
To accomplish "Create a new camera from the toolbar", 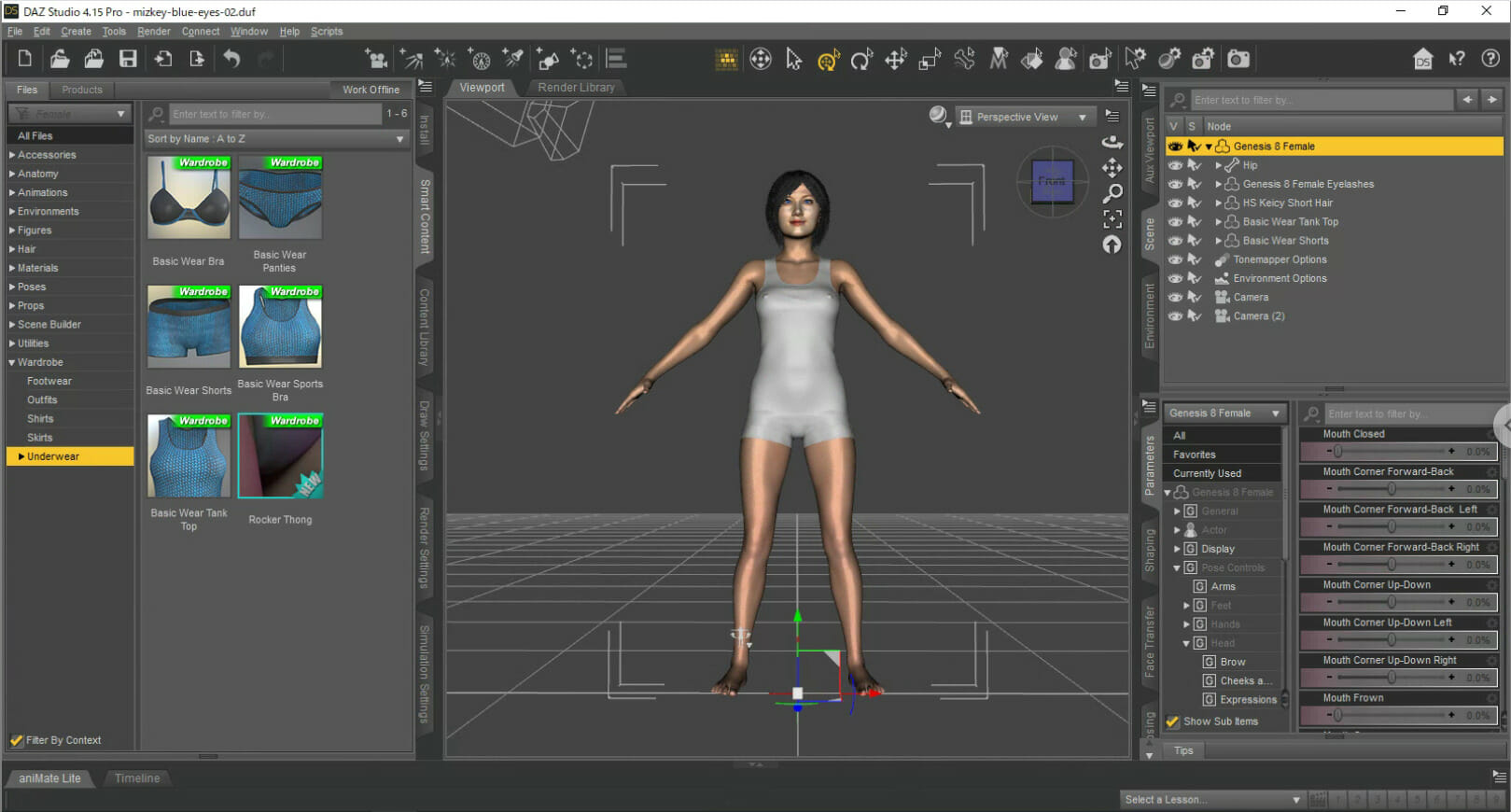I will point(377,60).
